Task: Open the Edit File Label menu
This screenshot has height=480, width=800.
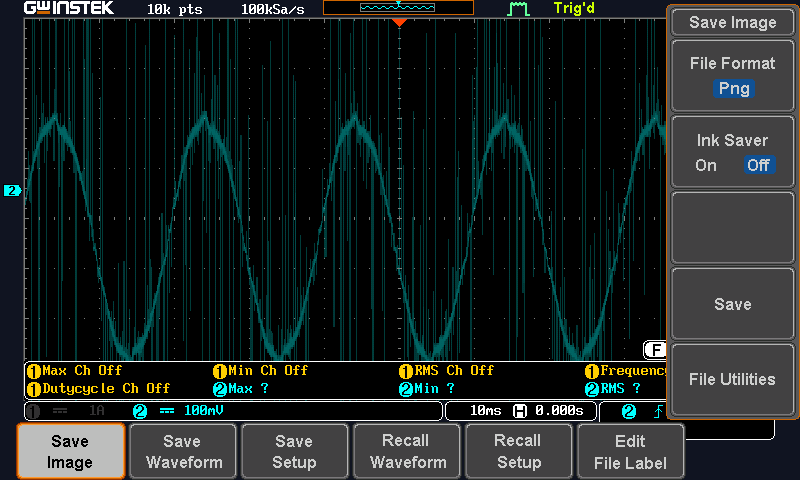Action: click(x=630, y=451)
